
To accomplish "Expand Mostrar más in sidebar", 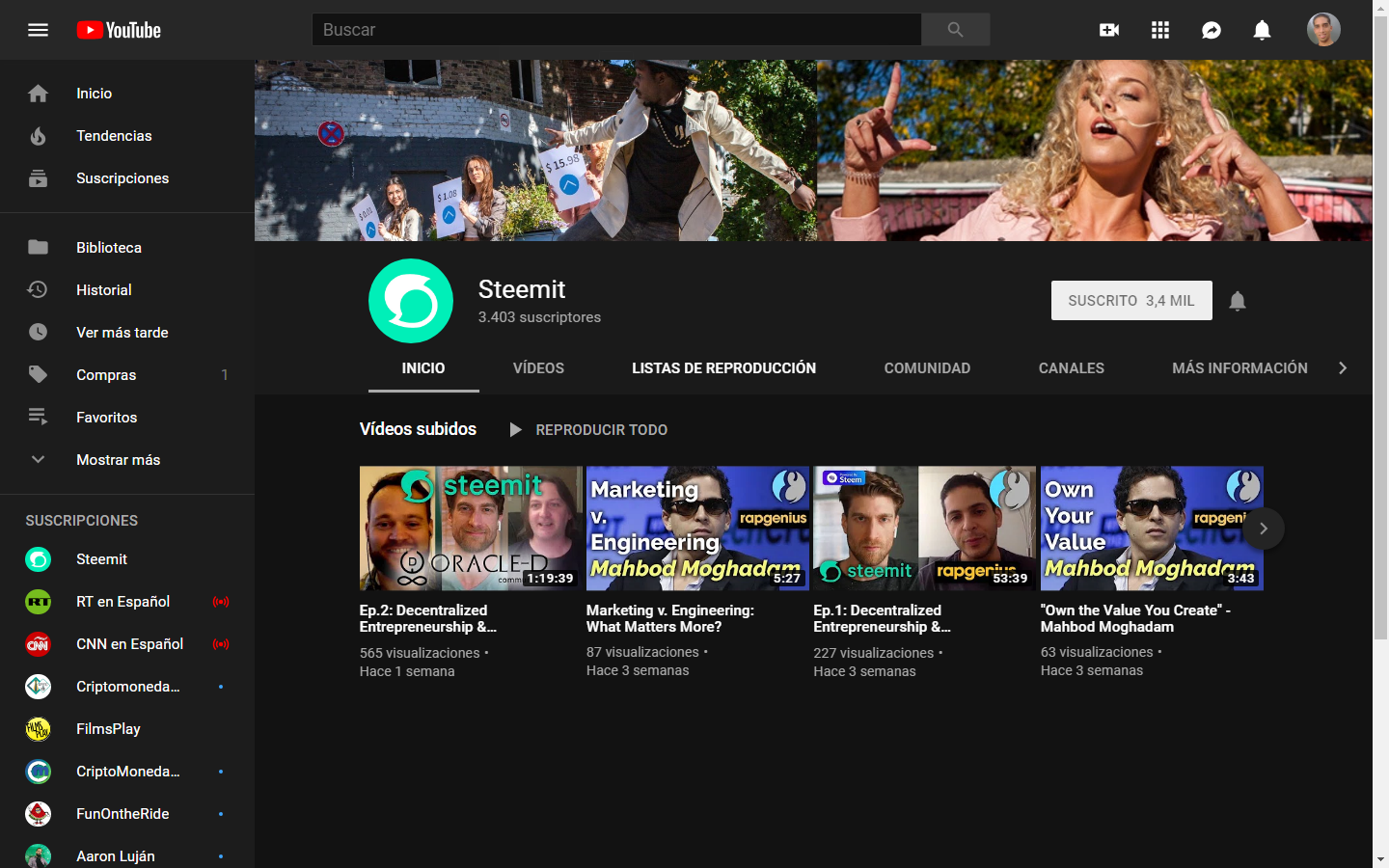I will pyautogui.click(x=127, y=460).
